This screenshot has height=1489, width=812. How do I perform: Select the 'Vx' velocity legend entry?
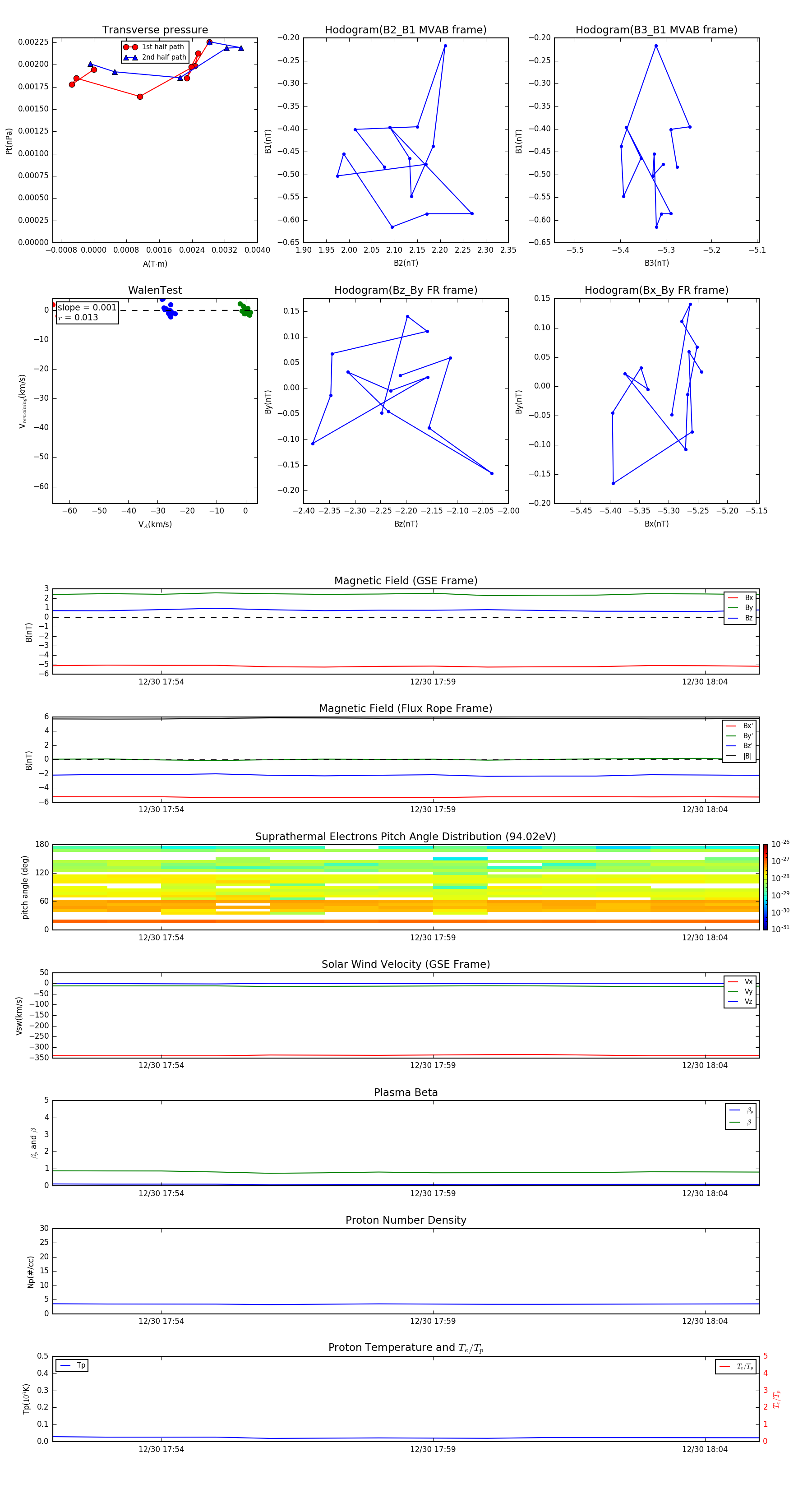[740, 981]
